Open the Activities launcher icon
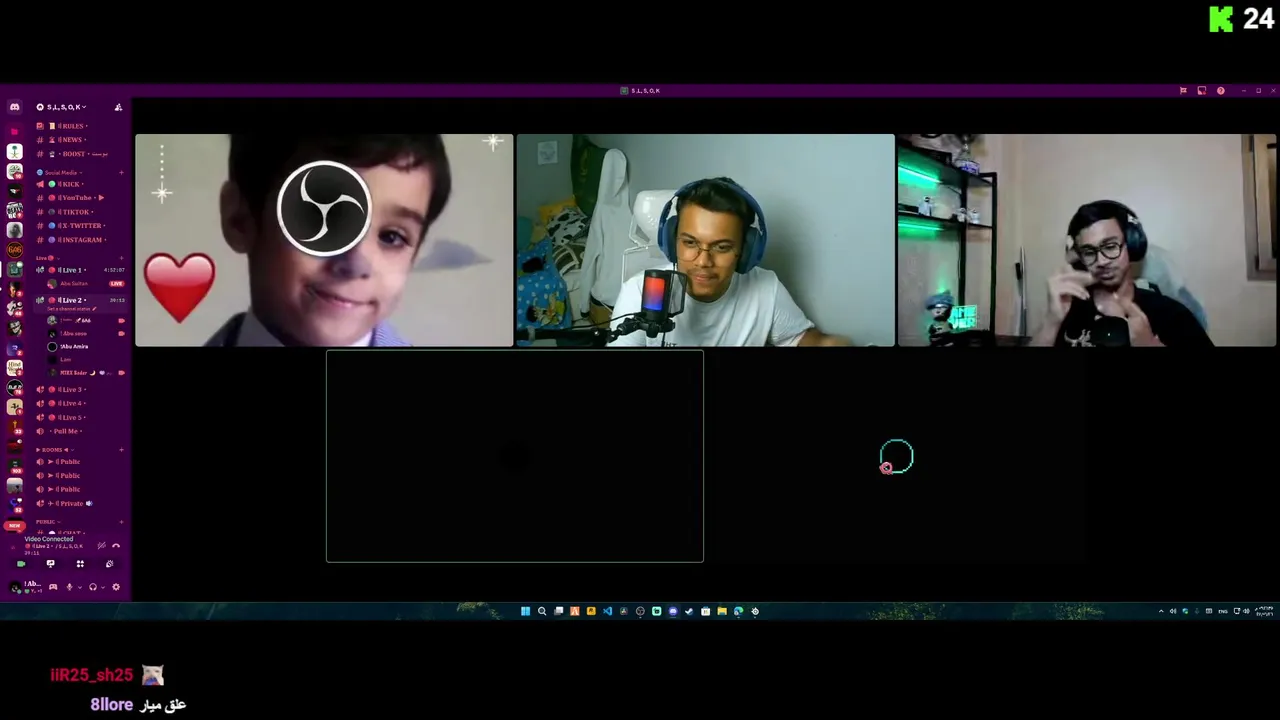1280x720 pixels. point(80,564)
